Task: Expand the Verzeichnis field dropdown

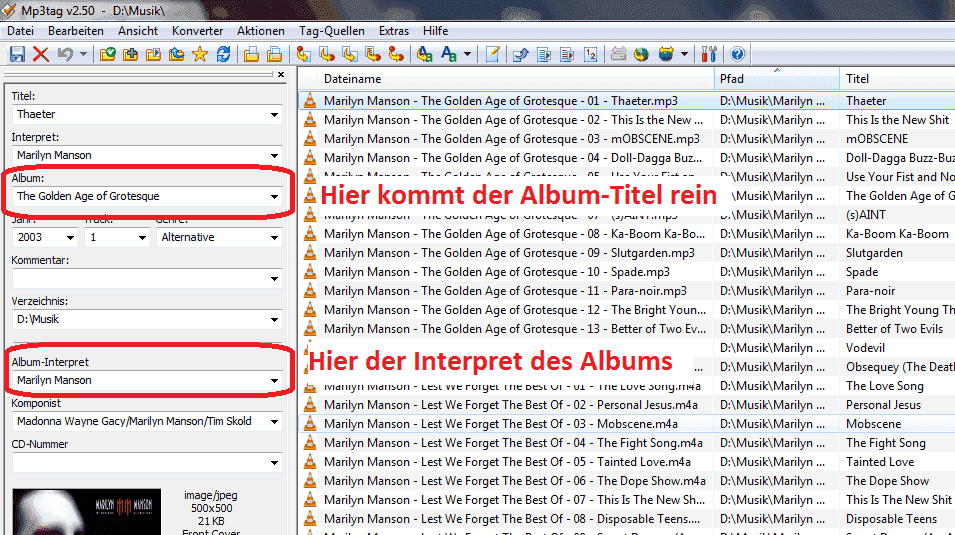Action: tap(274, 319)
